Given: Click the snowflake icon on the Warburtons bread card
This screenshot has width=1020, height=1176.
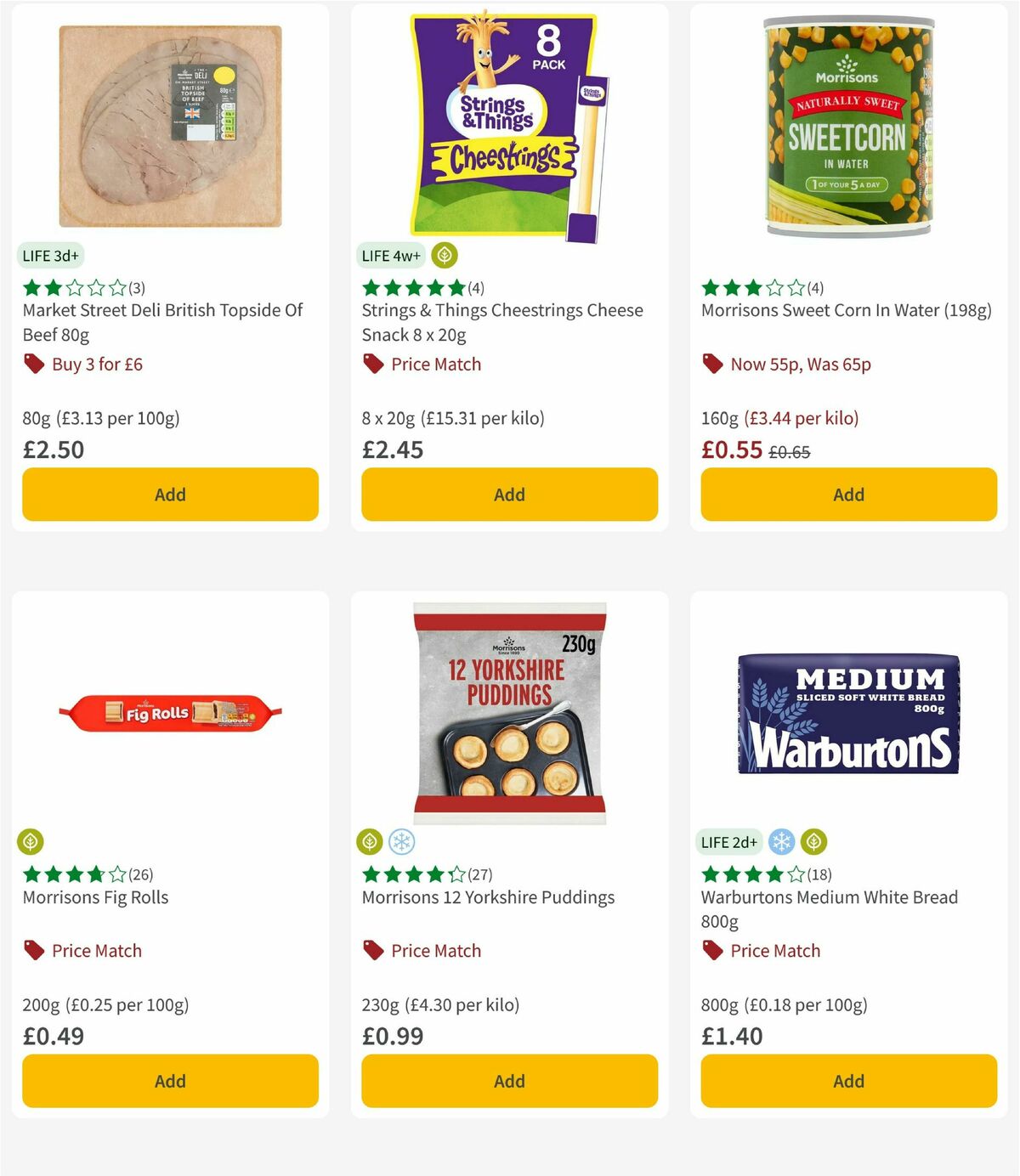Looking at the screenshot, I should point(779,841).
